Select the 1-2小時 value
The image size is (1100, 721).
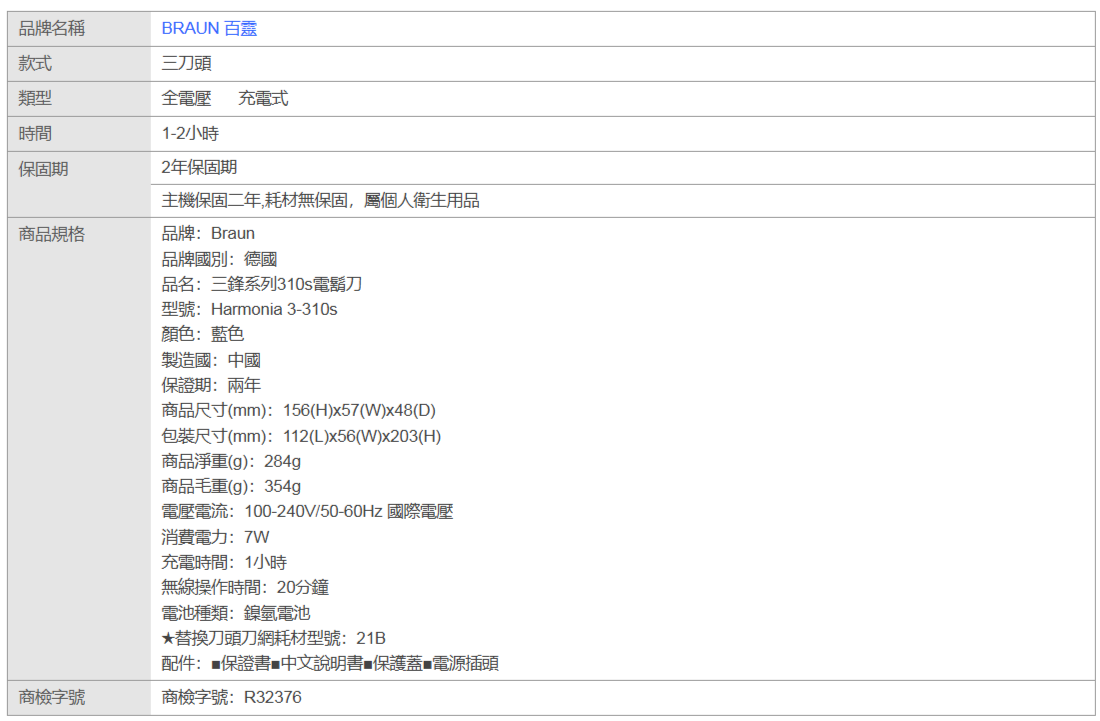click(x=190, y=134)
